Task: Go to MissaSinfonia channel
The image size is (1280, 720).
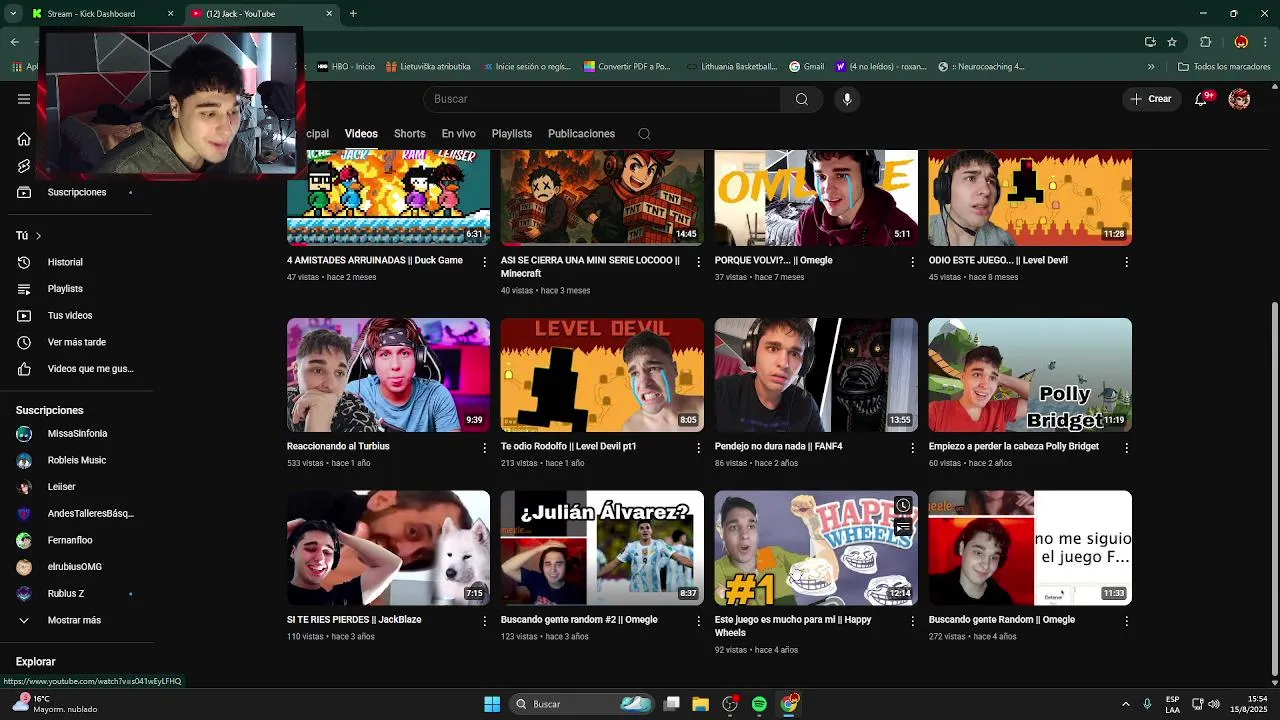Action: (75, 434)
